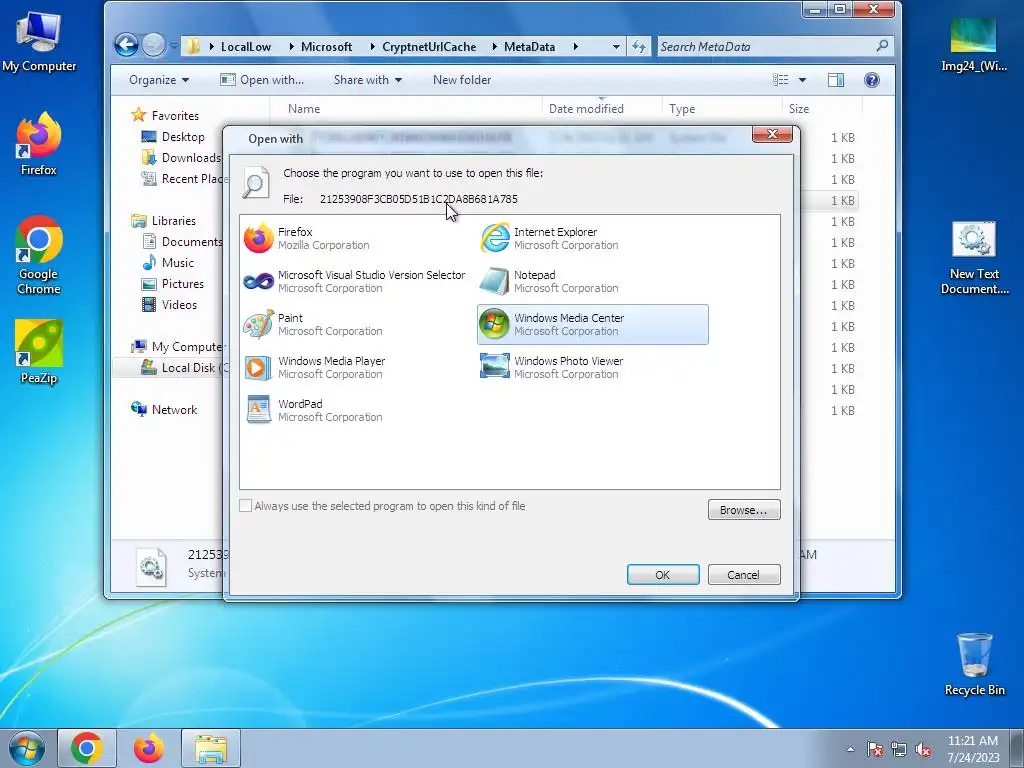Click the Browse... button
This screenshot has height=768, width=1024.
click(744, 510)
